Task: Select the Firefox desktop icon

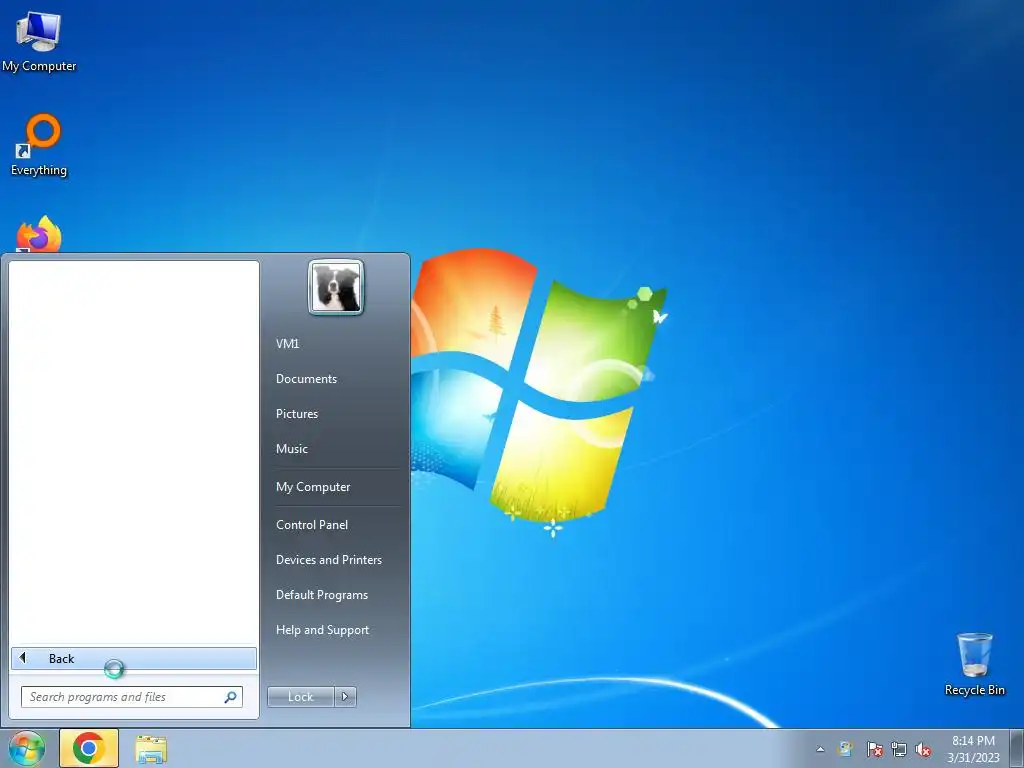Action: click(39, 234)
